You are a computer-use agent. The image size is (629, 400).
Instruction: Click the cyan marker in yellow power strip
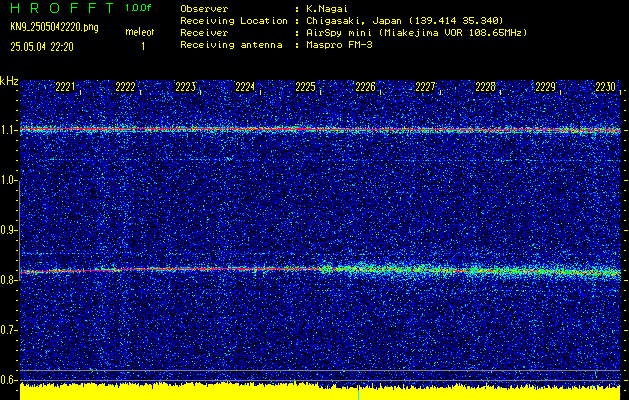click(x=358, y=394)
